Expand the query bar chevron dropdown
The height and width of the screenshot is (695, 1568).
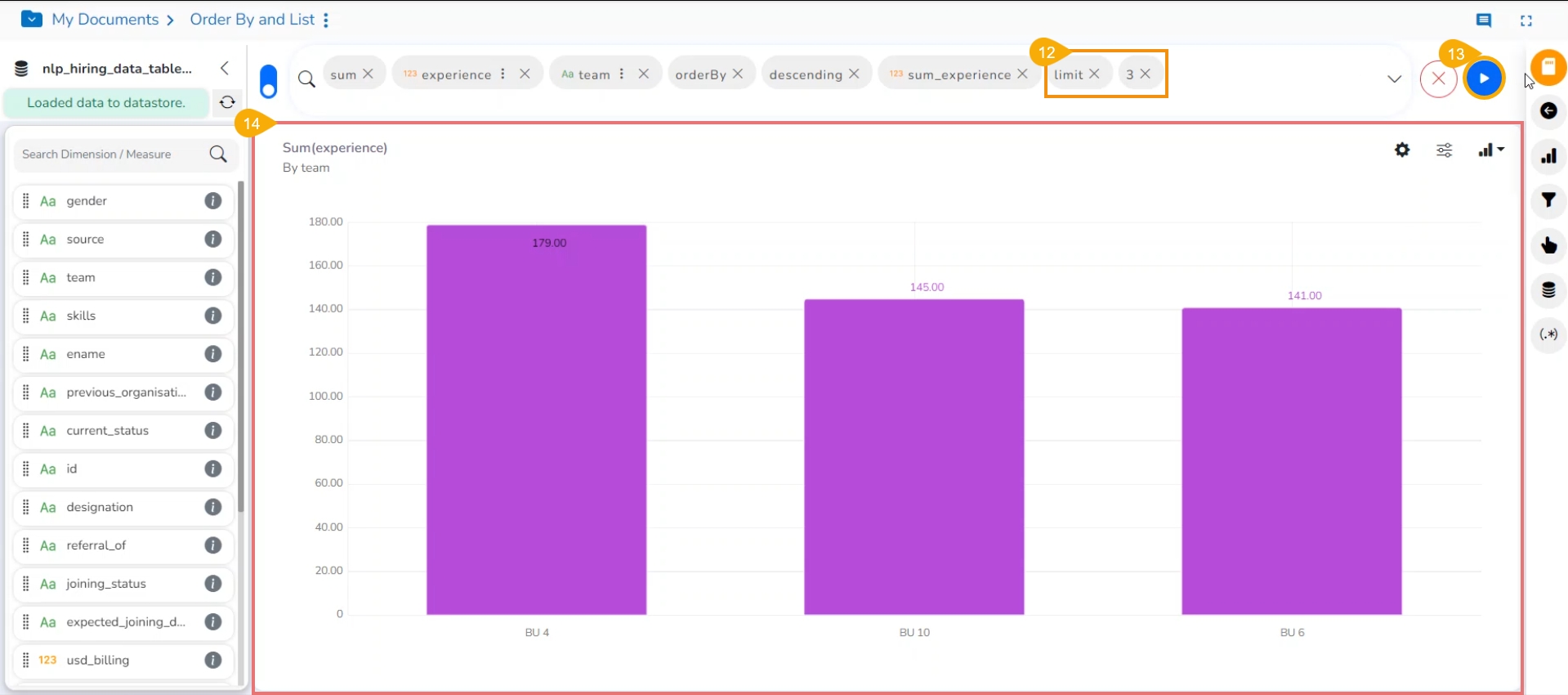point(1394,79)
